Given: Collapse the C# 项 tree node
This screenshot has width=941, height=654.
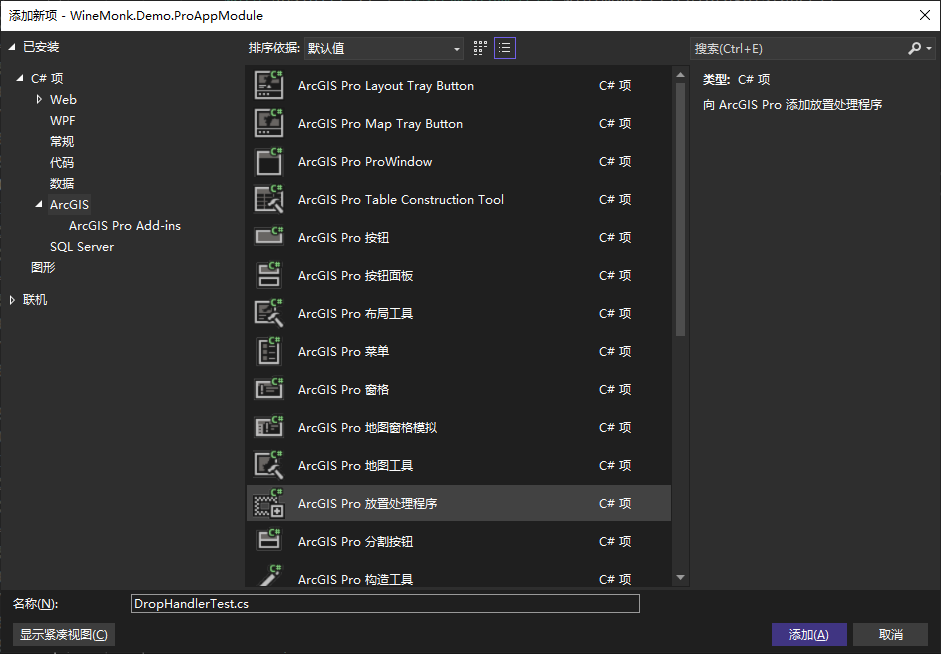Looking at the screenshot, I should (x=20, y=78).
